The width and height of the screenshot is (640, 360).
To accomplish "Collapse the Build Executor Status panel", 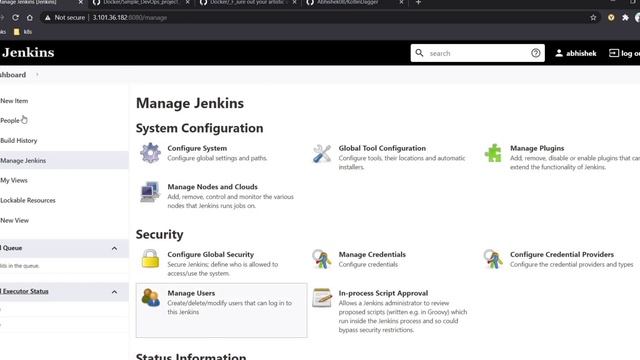I will (x=114, y=292).
